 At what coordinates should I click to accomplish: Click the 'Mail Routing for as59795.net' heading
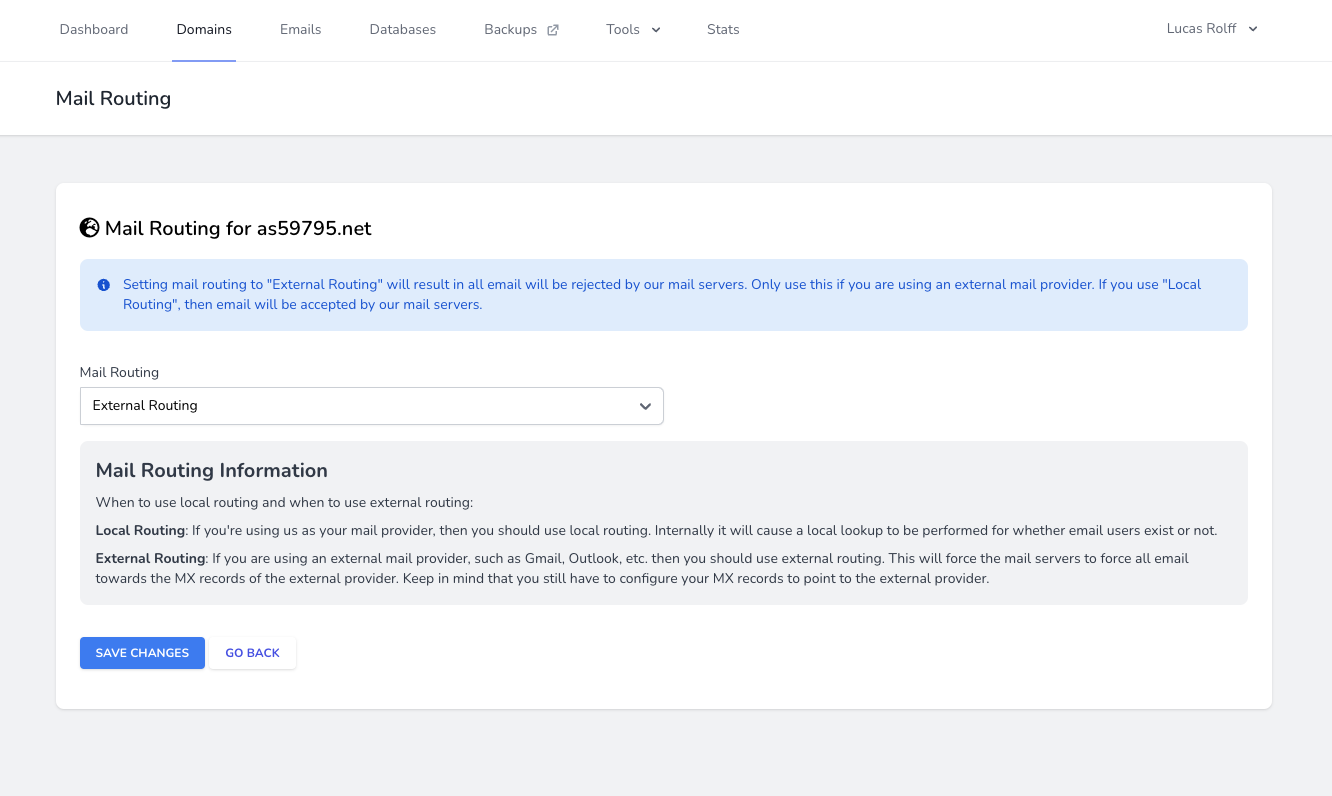238,228
